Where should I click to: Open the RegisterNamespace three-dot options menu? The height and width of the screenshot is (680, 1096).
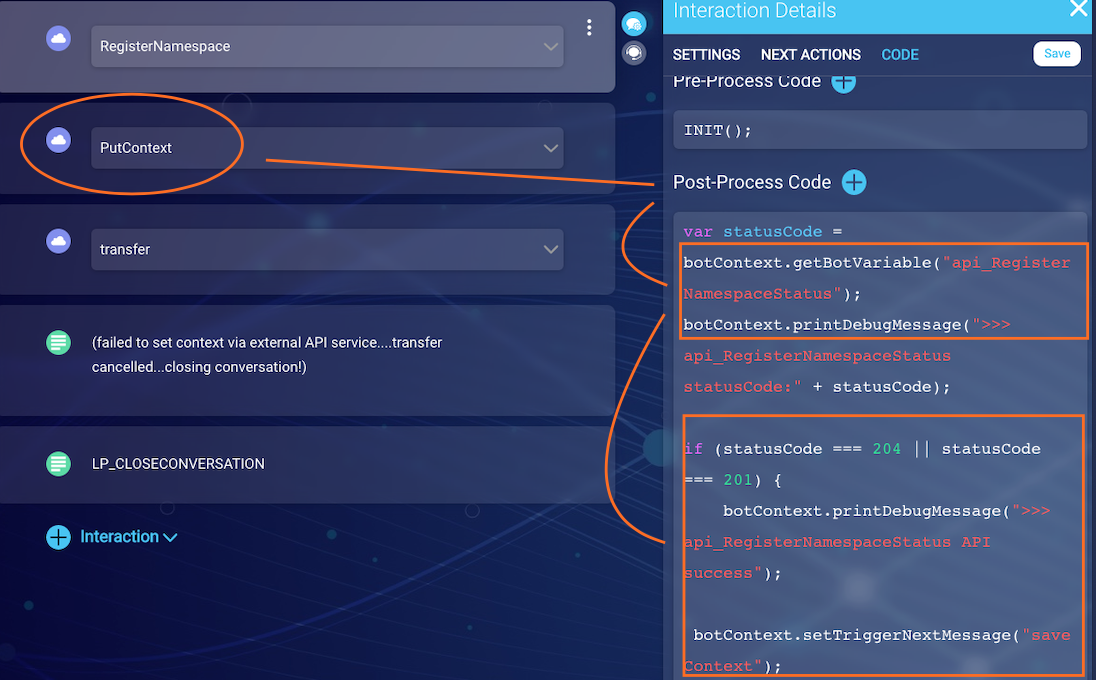[589, 27]
